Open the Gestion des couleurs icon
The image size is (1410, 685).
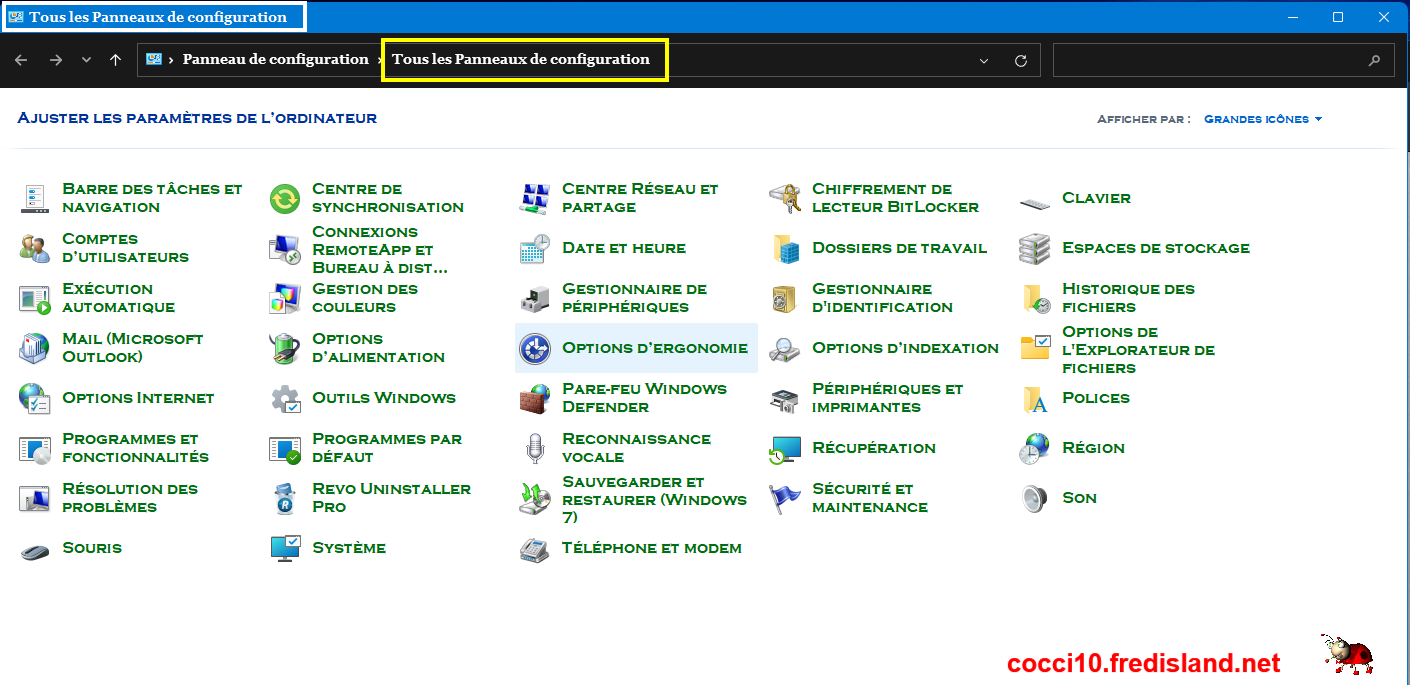[285, 298]
